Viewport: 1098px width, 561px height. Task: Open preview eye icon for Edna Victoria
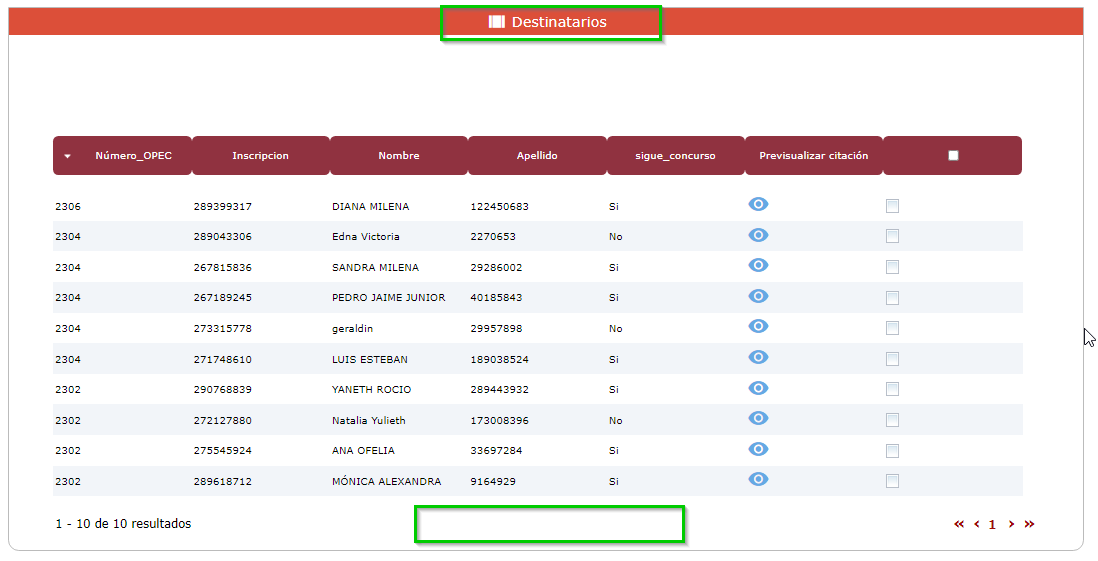(x=758, y=236)
